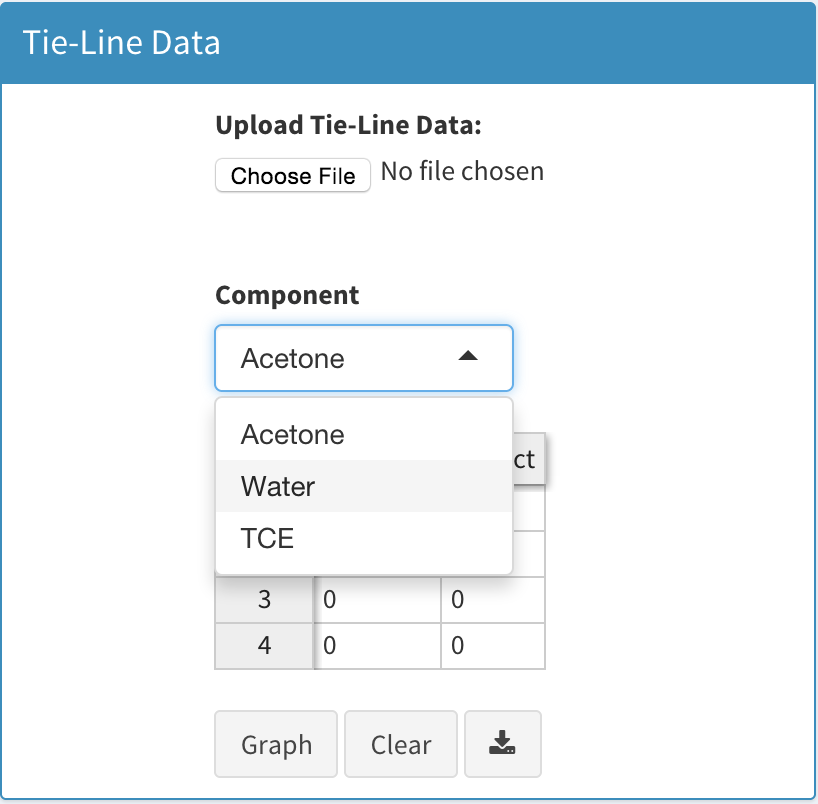Screen dimensions: 818x804
Task: Click the partially hidden column header ending in 'ct'
Action: pos(527,459)
